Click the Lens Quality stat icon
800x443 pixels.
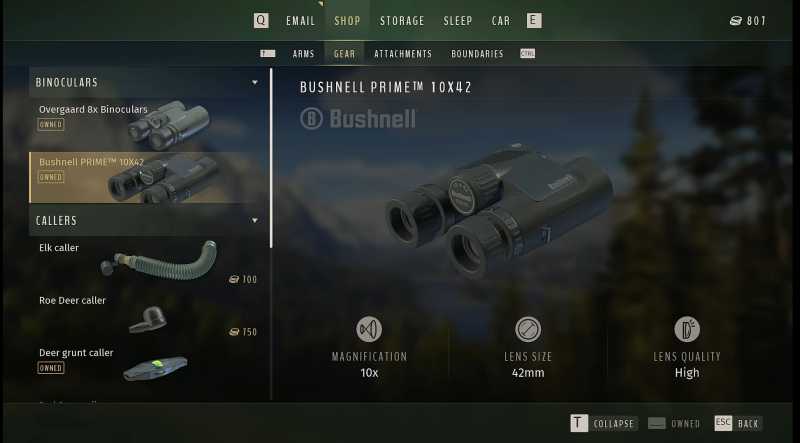(x=687, y=329)
